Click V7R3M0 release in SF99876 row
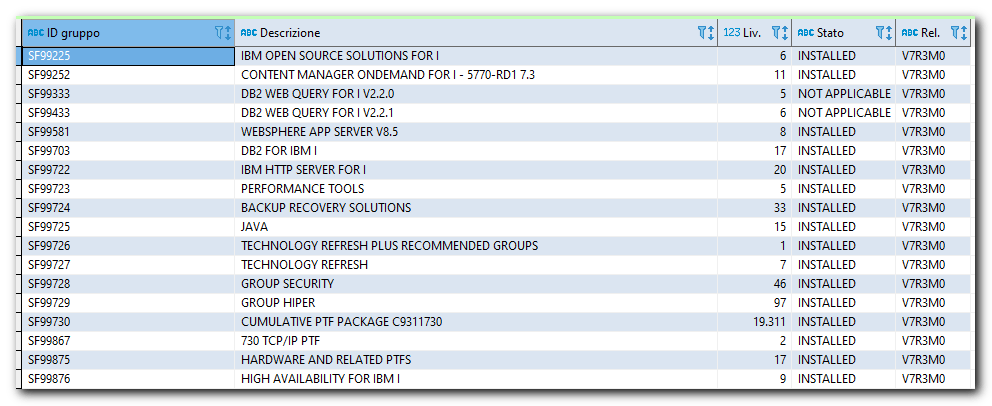This screenshot has height=406, width=992. (x=933, y=378)
